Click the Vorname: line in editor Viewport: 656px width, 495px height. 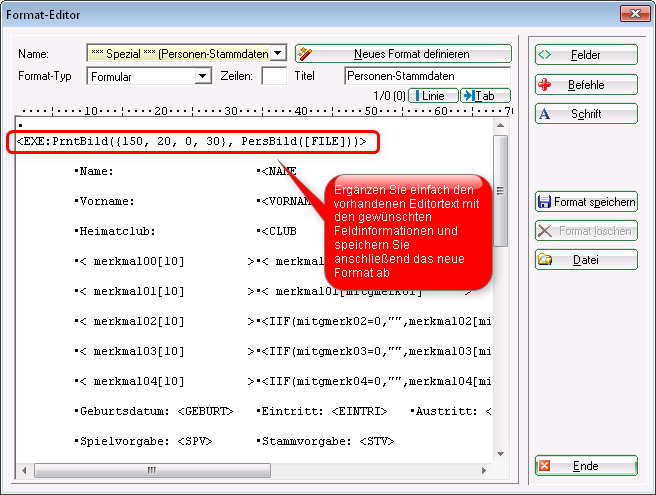tap(105, 201)
